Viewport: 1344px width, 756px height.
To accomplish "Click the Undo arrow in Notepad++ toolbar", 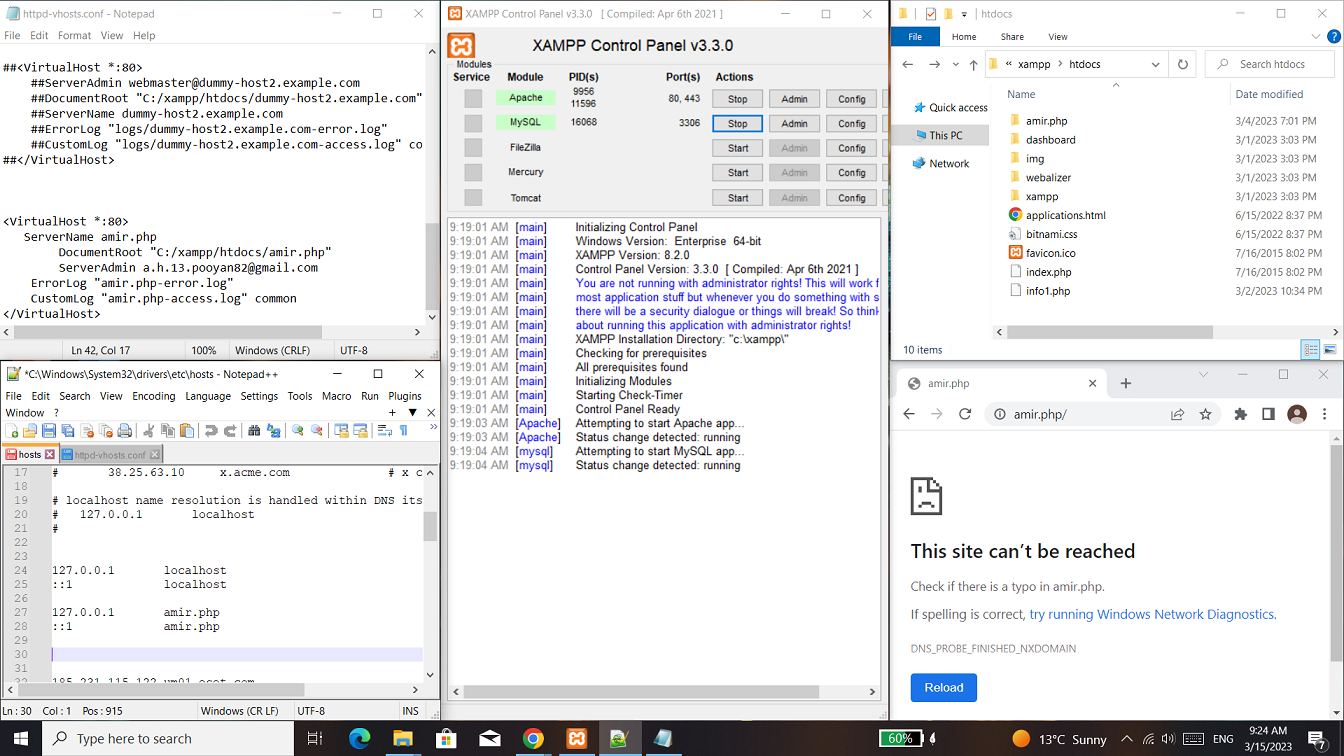I will coord(211,431).
